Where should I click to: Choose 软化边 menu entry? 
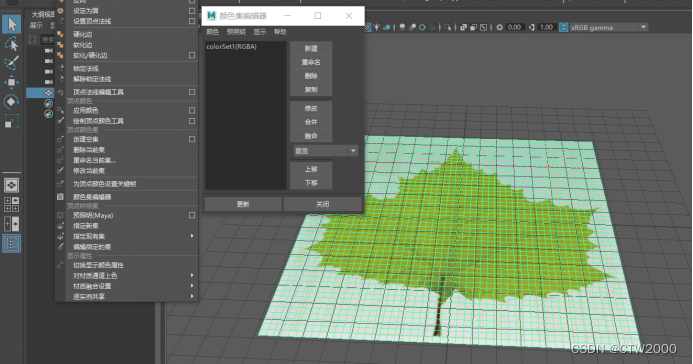tap(83, 45)
